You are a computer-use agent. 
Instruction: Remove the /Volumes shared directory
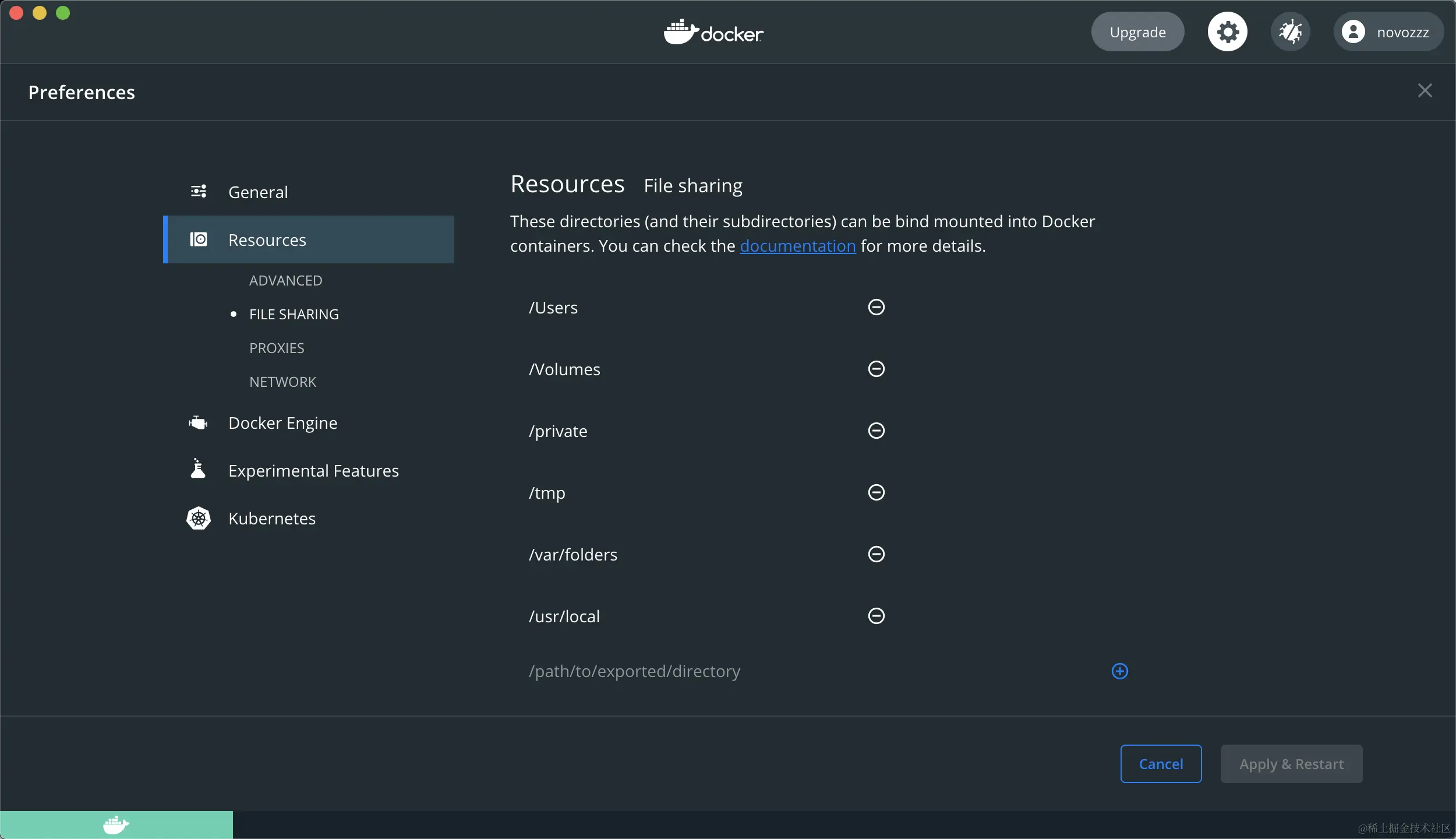pyautogui.click(x=876, y=369)
